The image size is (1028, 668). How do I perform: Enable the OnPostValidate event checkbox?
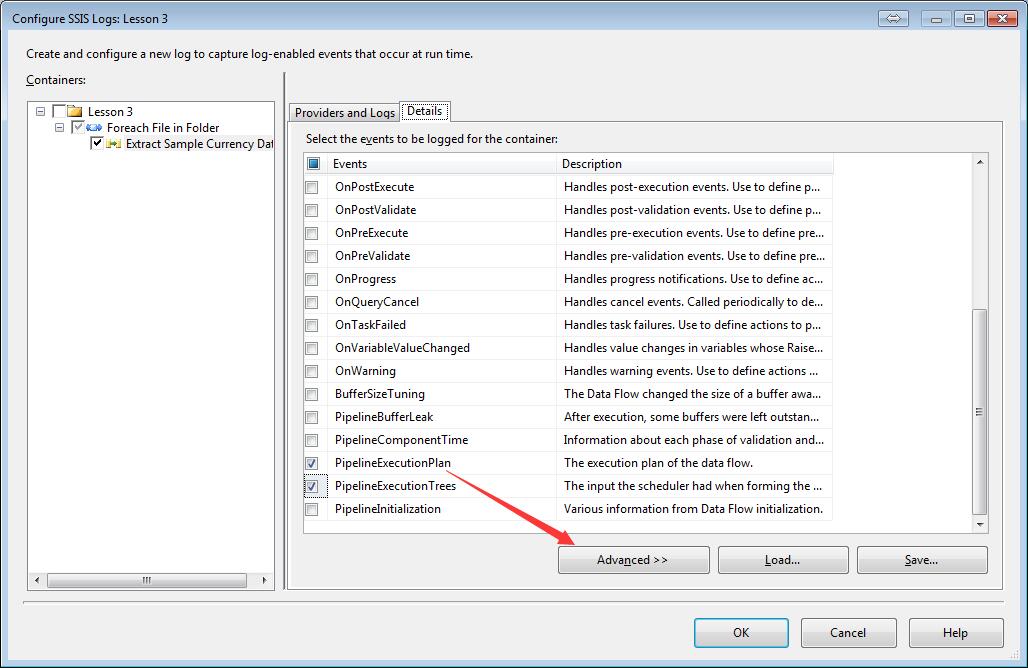(x=312, y=210)
